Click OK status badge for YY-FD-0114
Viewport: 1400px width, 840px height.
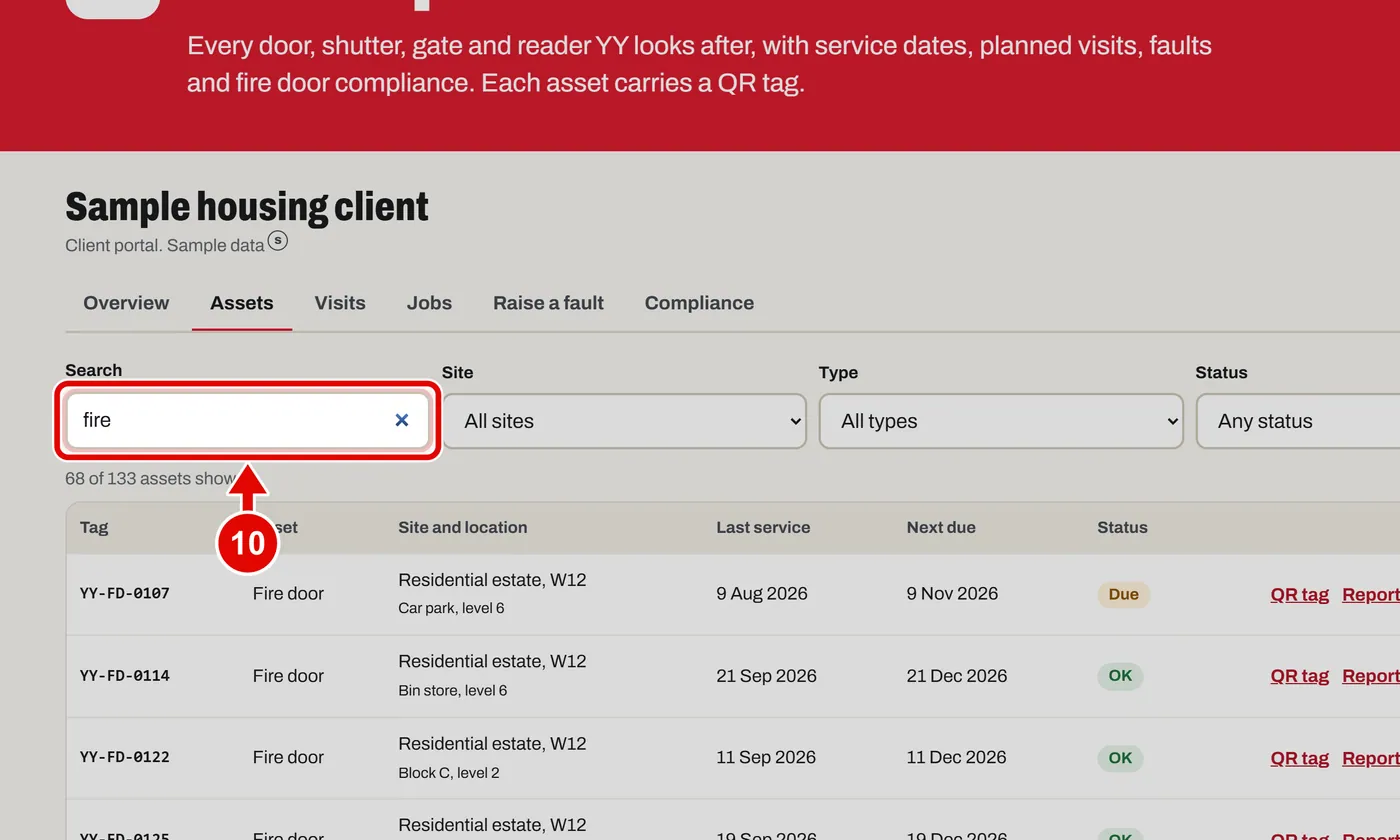click(1120, 676)
